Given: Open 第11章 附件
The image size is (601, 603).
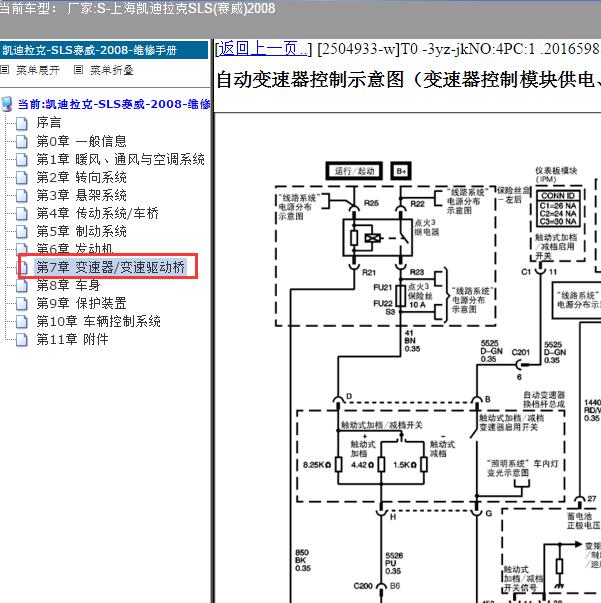Looking at the screenshot, I should 72,339.
